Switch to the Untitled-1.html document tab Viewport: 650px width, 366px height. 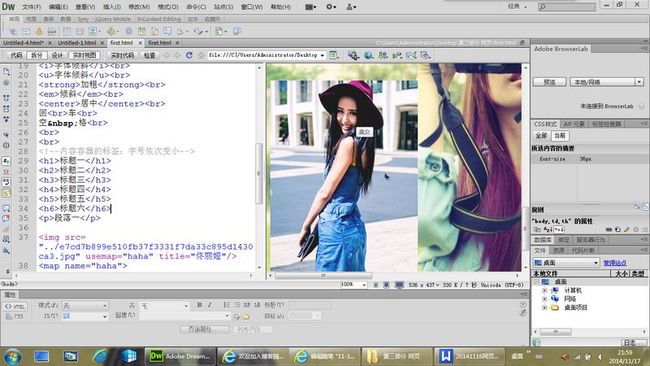coord(77,43)
